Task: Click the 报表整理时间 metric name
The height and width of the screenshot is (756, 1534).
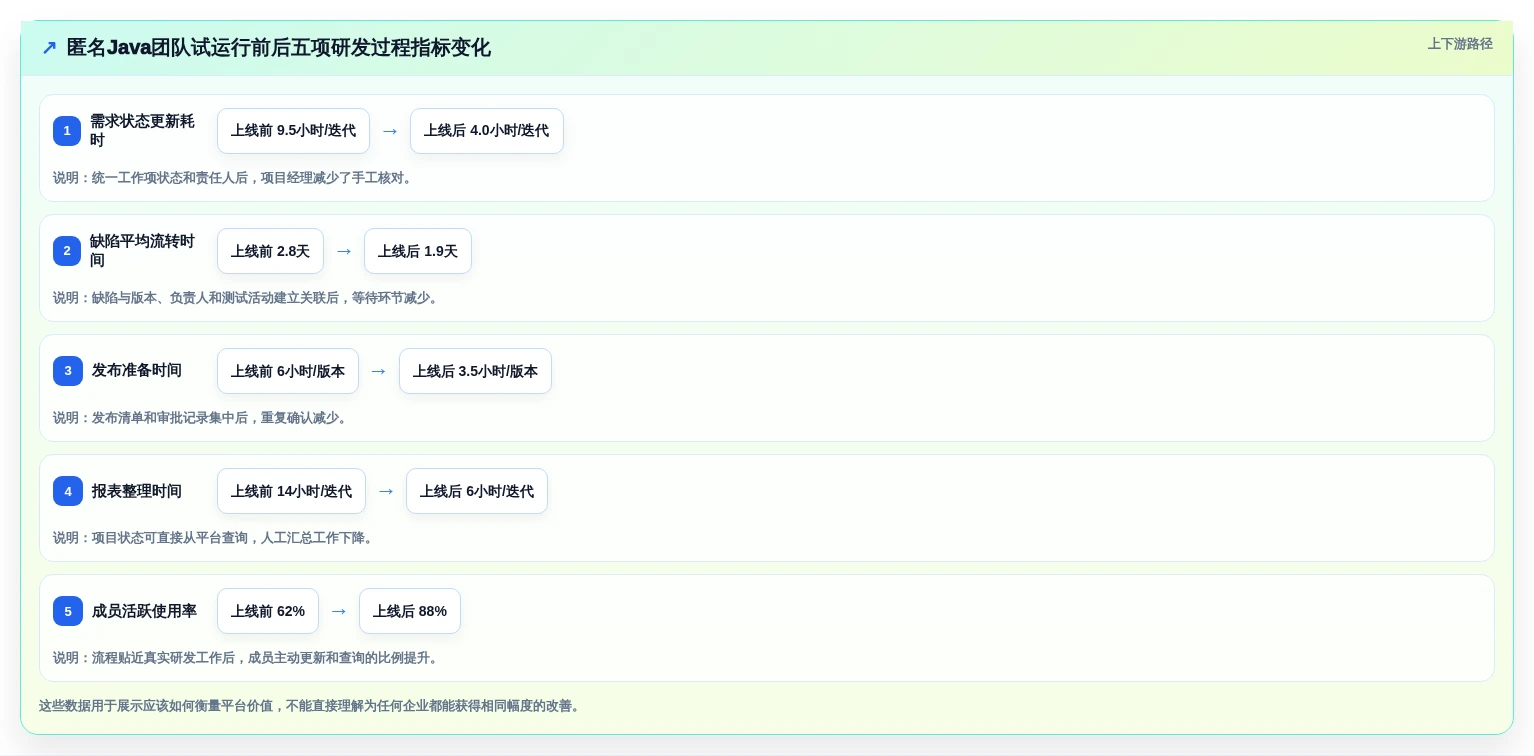Action: pos(137,491)
